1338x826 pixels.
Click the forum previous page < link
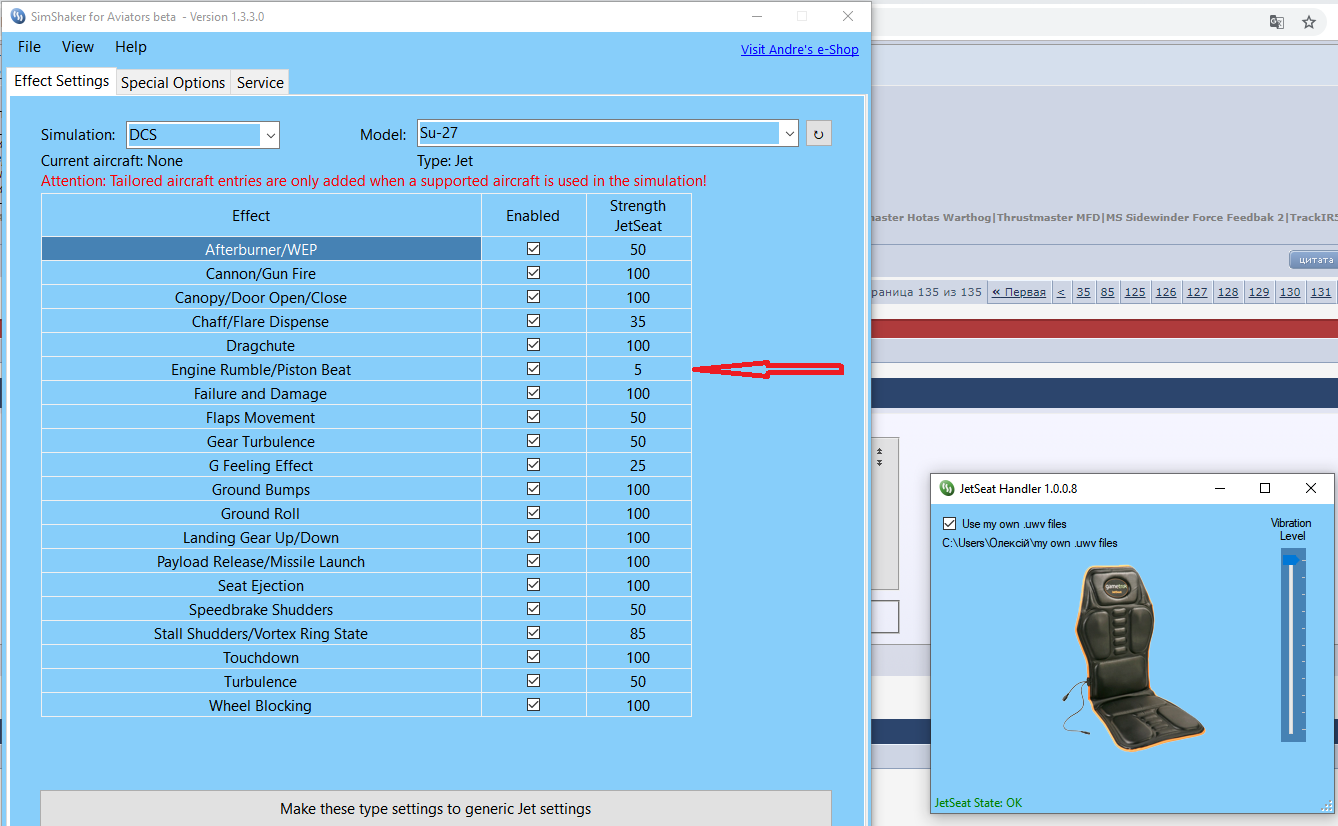coord(1061,292)
